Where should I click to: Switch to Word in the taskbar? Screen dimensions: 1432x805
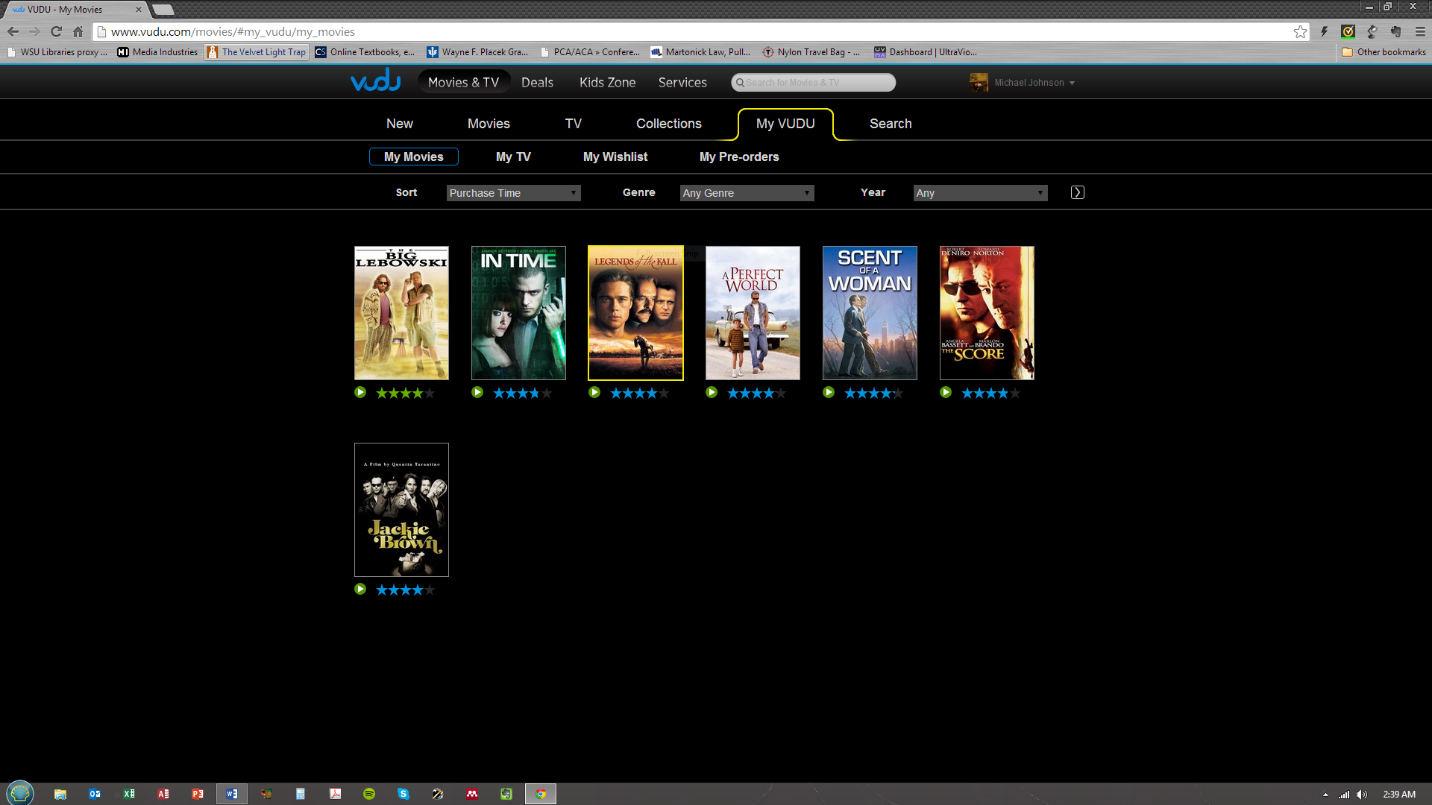click(231, 794)
